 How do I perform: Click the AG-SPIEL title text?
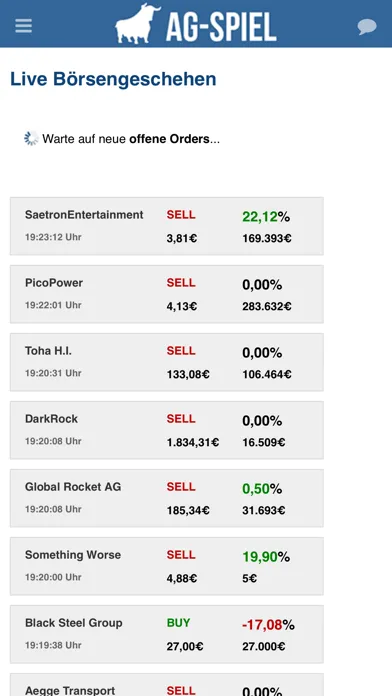[221, 27]
